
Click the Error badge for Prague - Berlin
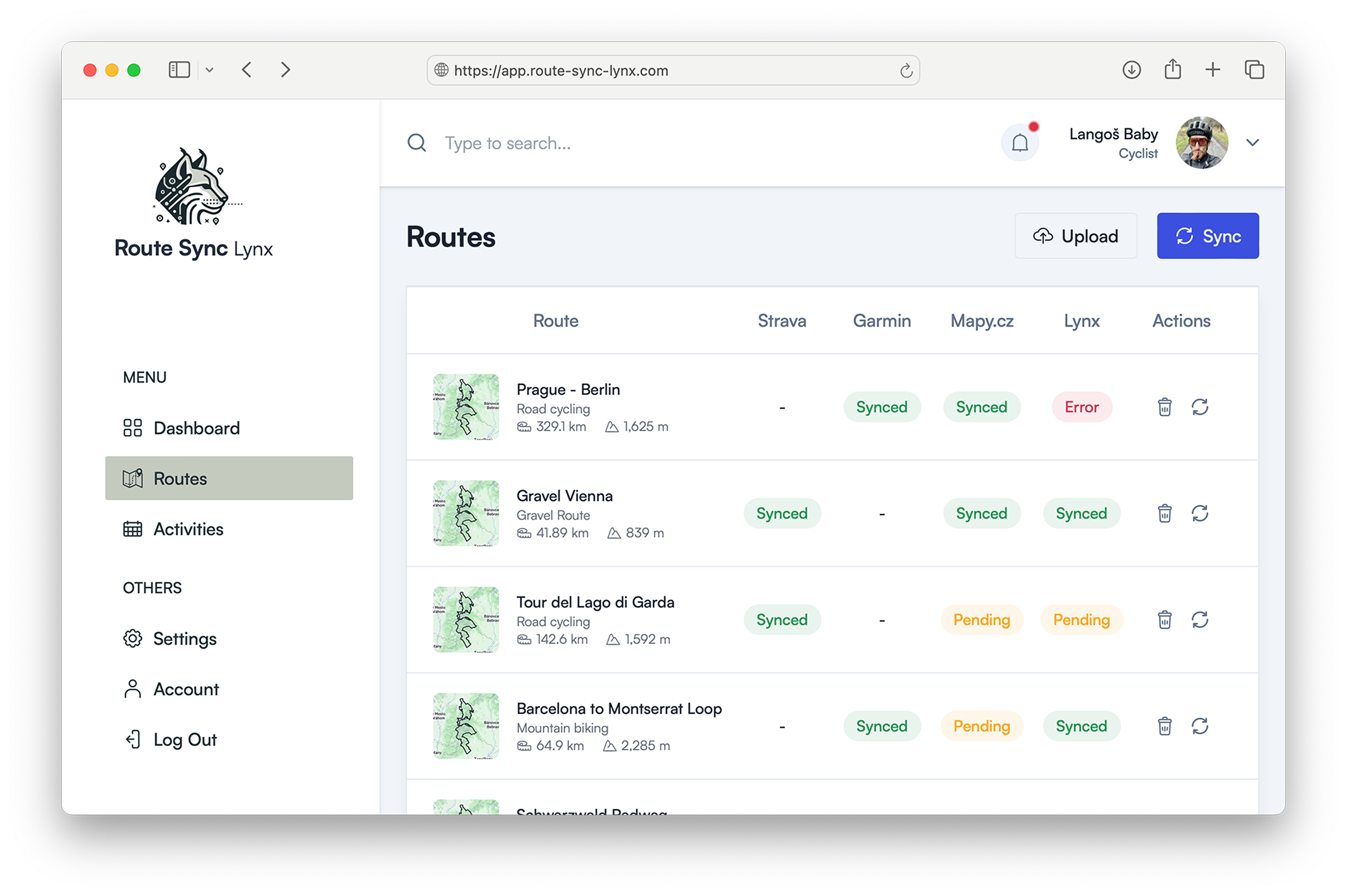coord(1081,407)
